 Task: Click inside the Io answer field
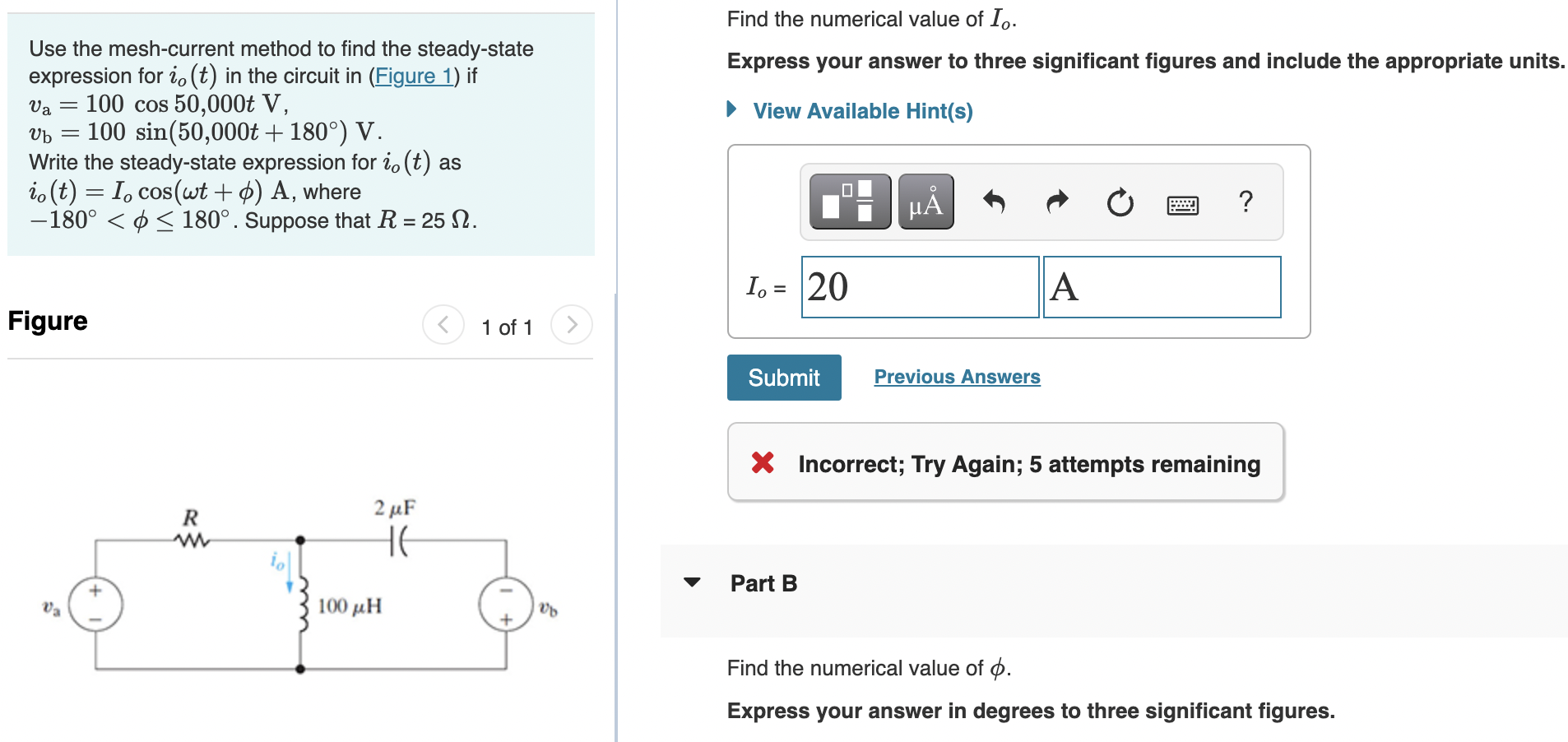pos(919,287)
